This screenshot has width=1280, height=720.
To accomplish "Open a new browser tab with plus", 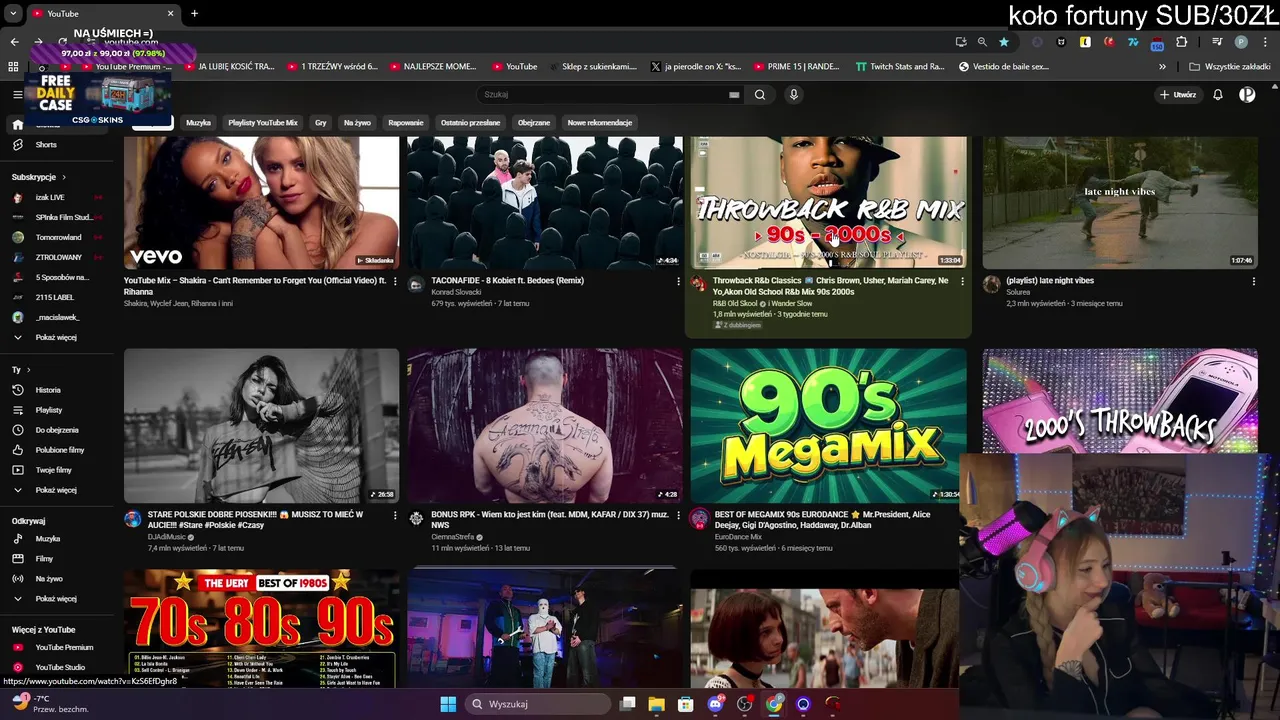I will coord(194,14).
